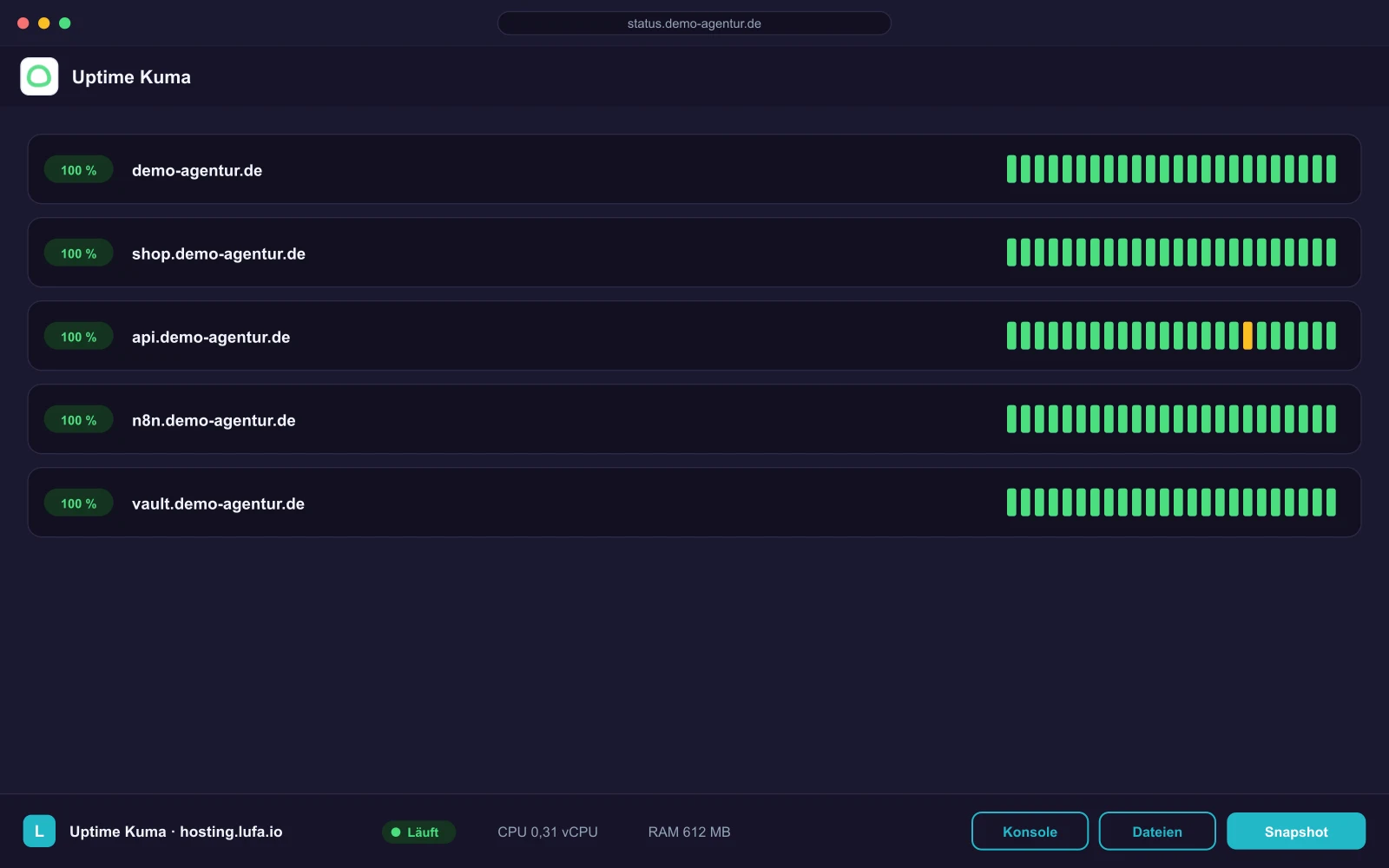The width and height of the screenshot is (1389, 868).
Task: Select the shop.demo-agentur.de monitor name
Action: 219,253
